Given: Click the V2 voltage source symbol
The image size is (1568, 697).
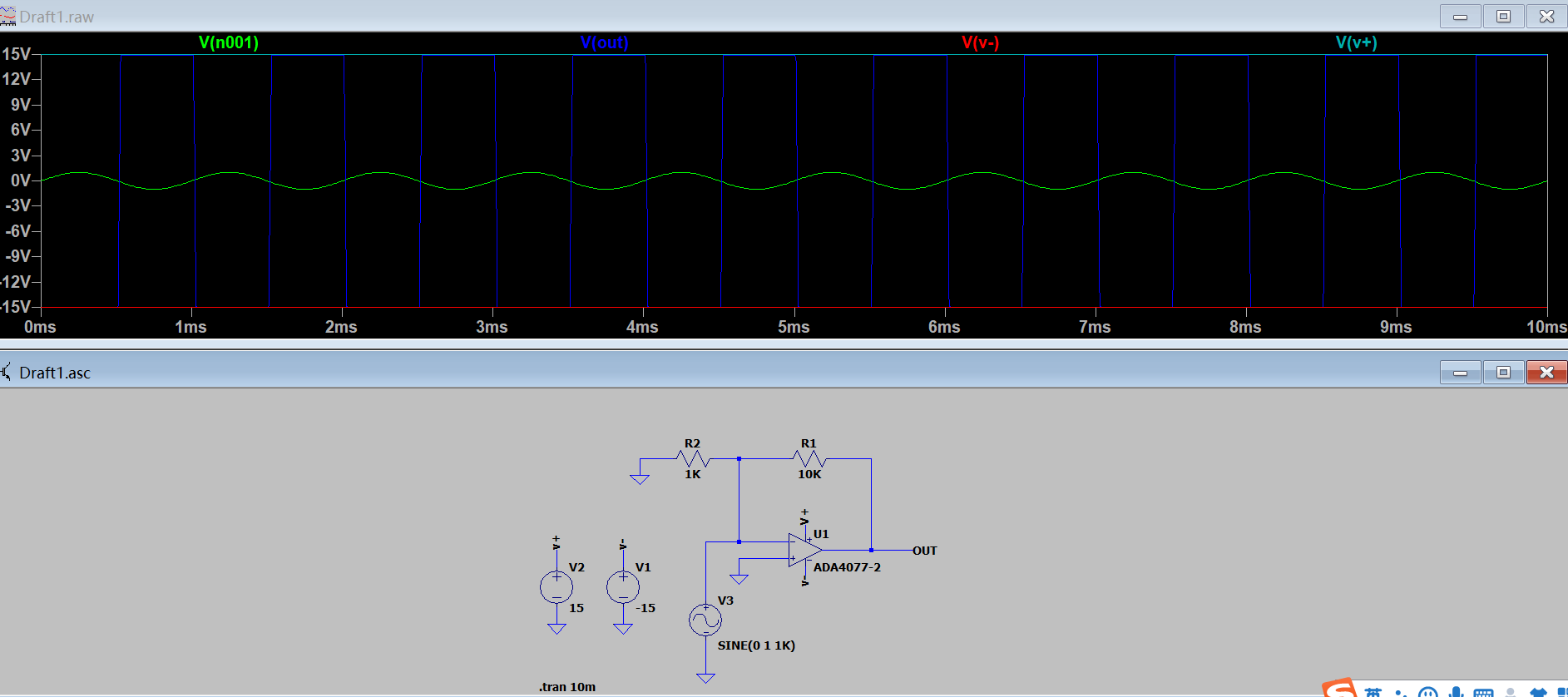Looking at the screenshot, I should coord(556,587).
